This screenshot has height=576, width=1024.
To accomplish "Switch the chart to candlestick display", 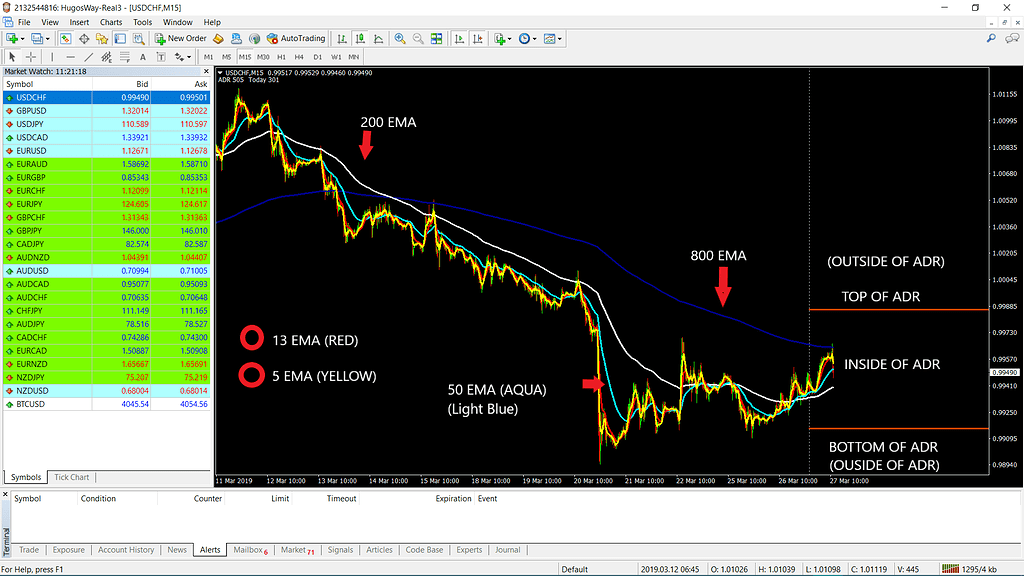I will tap(360, 39).
